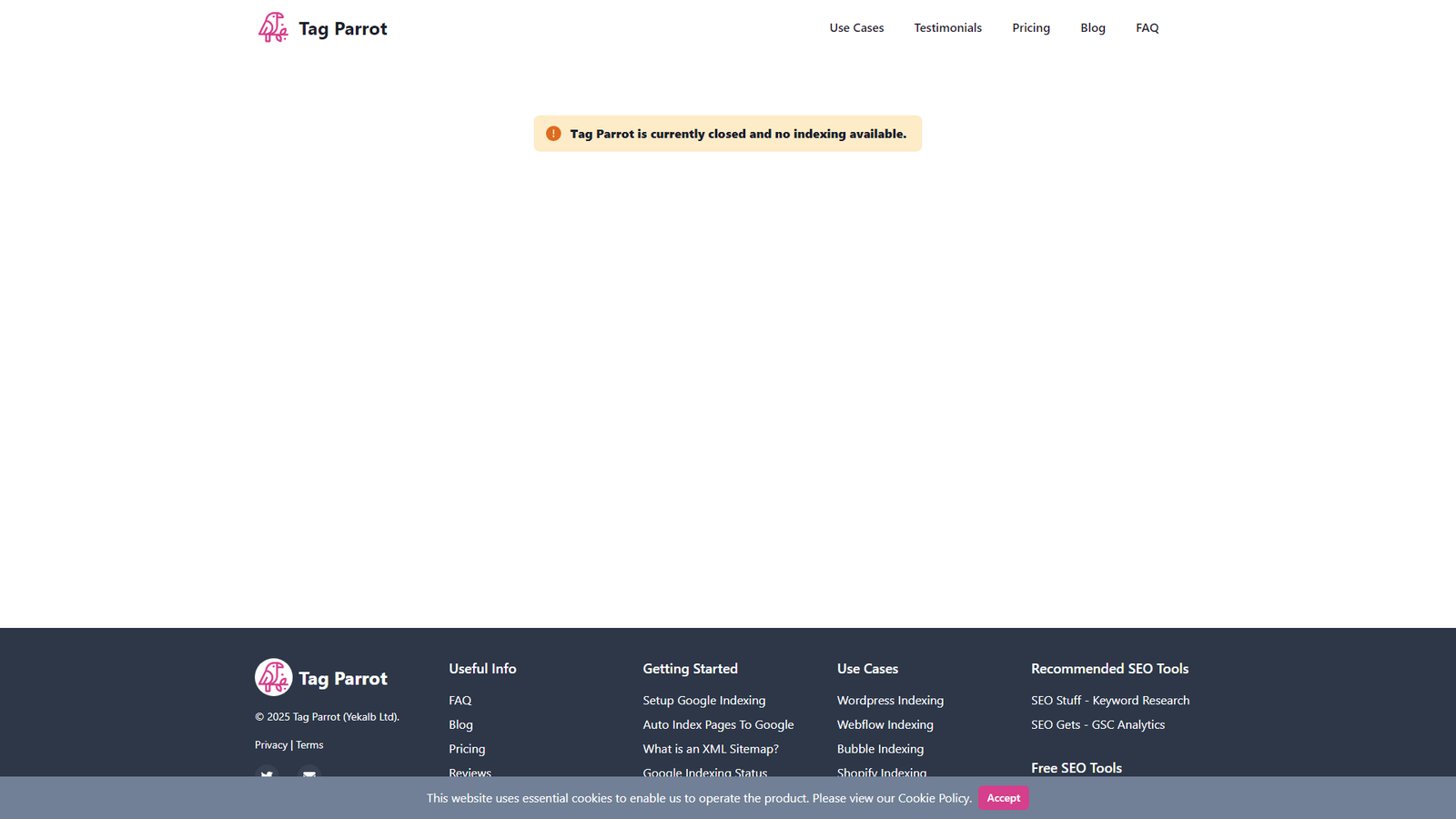Open SEO Stuff - Keyword Research link

point(1110,701)
